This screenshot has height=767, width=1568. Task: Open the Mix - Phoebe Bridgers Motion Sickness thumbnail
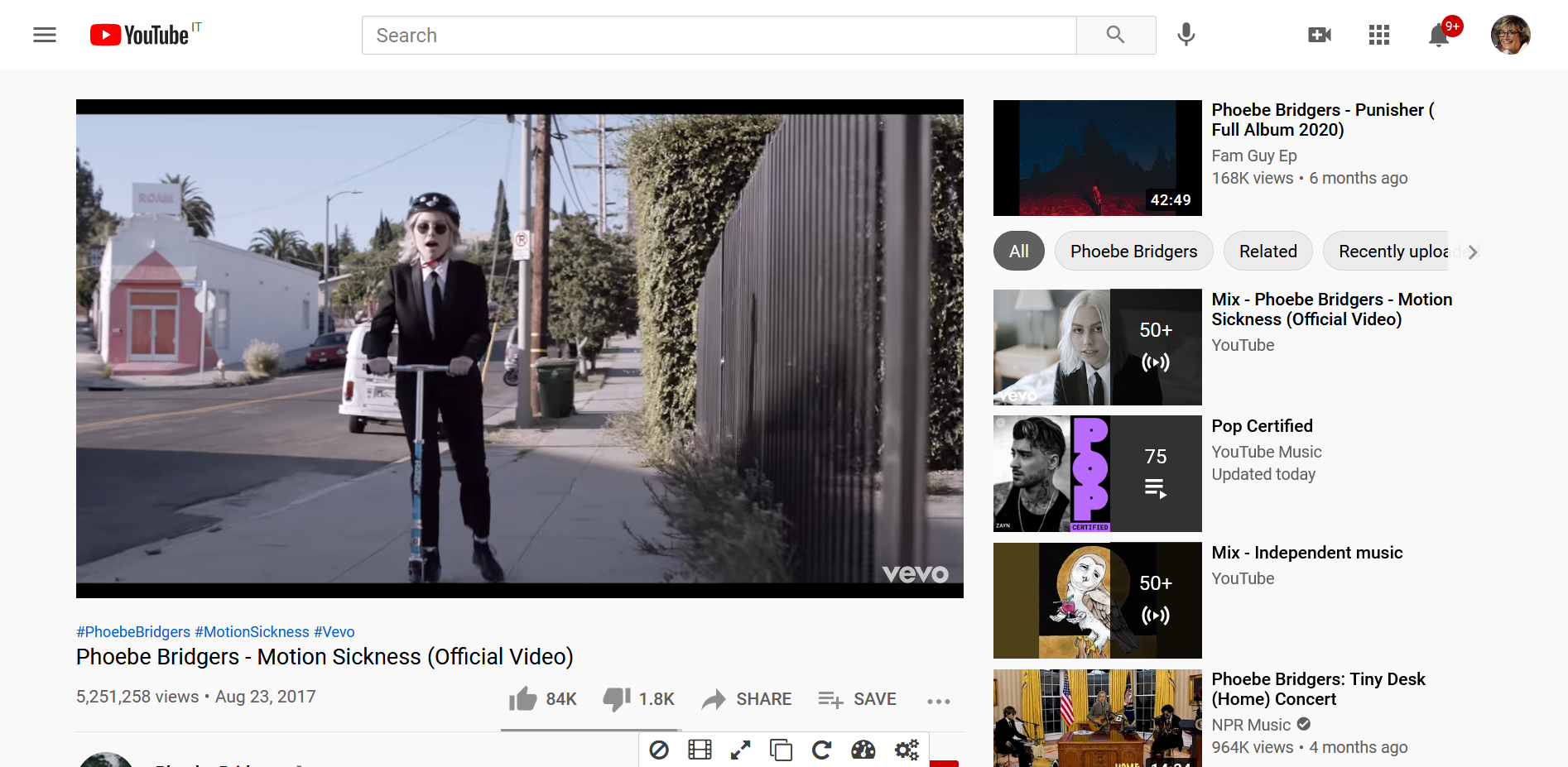tap(1097, 347)
